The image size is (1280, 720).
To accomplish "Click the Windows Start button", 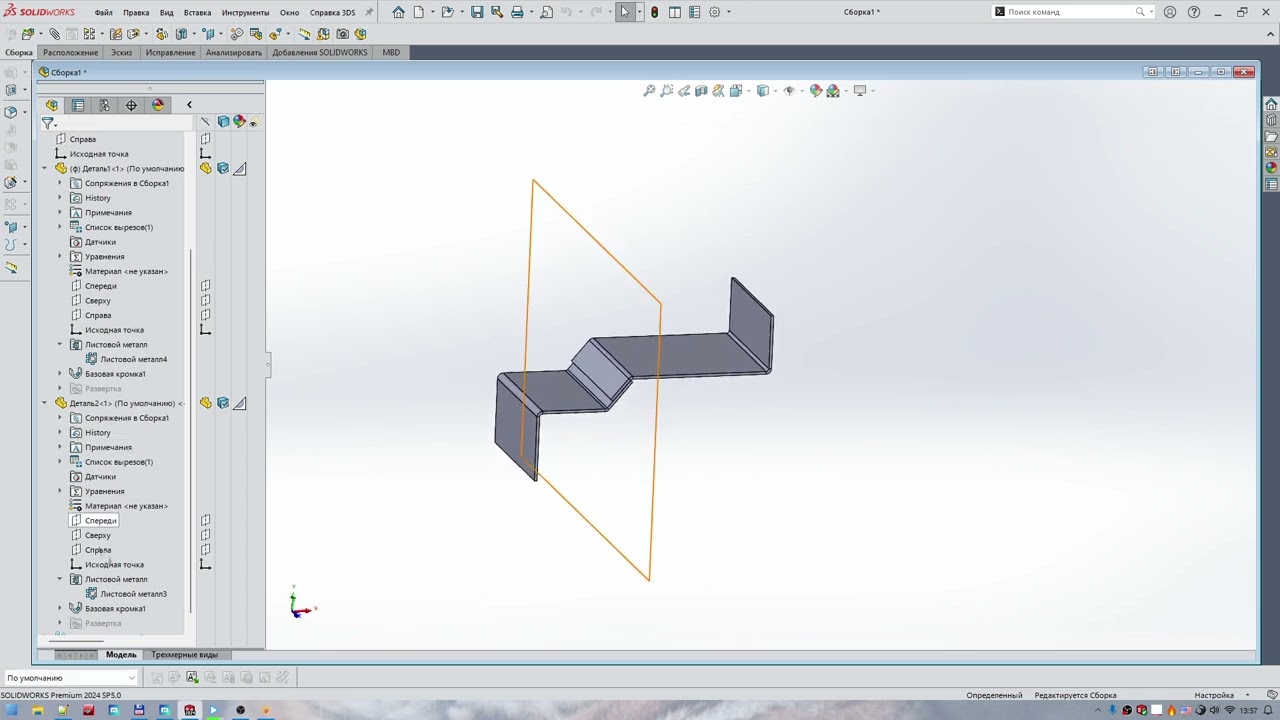I will [11, 711].
